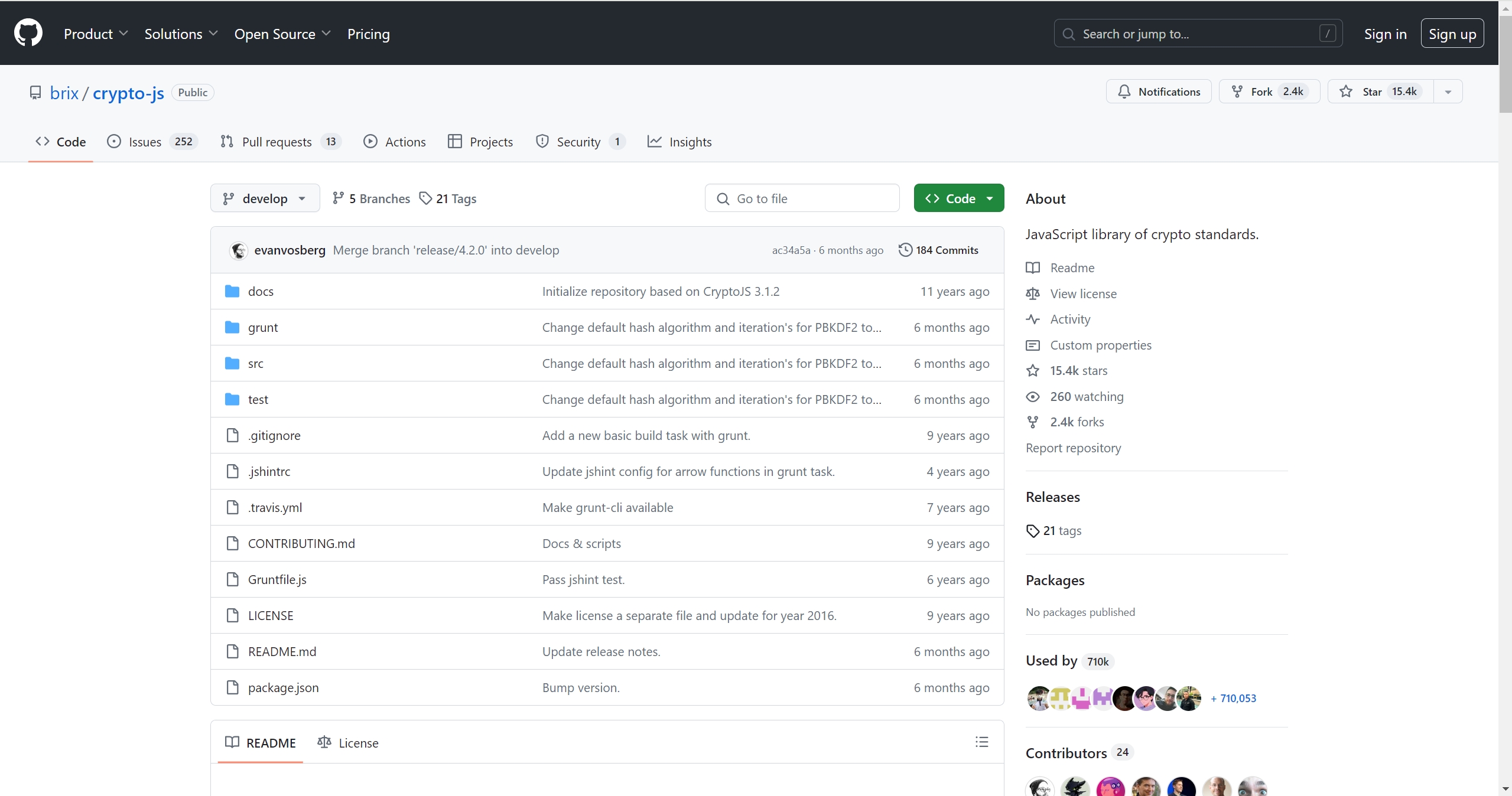Click the GitHub Octocat logo
Image resolution: width=1512 pixels, height=796 pixels.
[28, 32]
